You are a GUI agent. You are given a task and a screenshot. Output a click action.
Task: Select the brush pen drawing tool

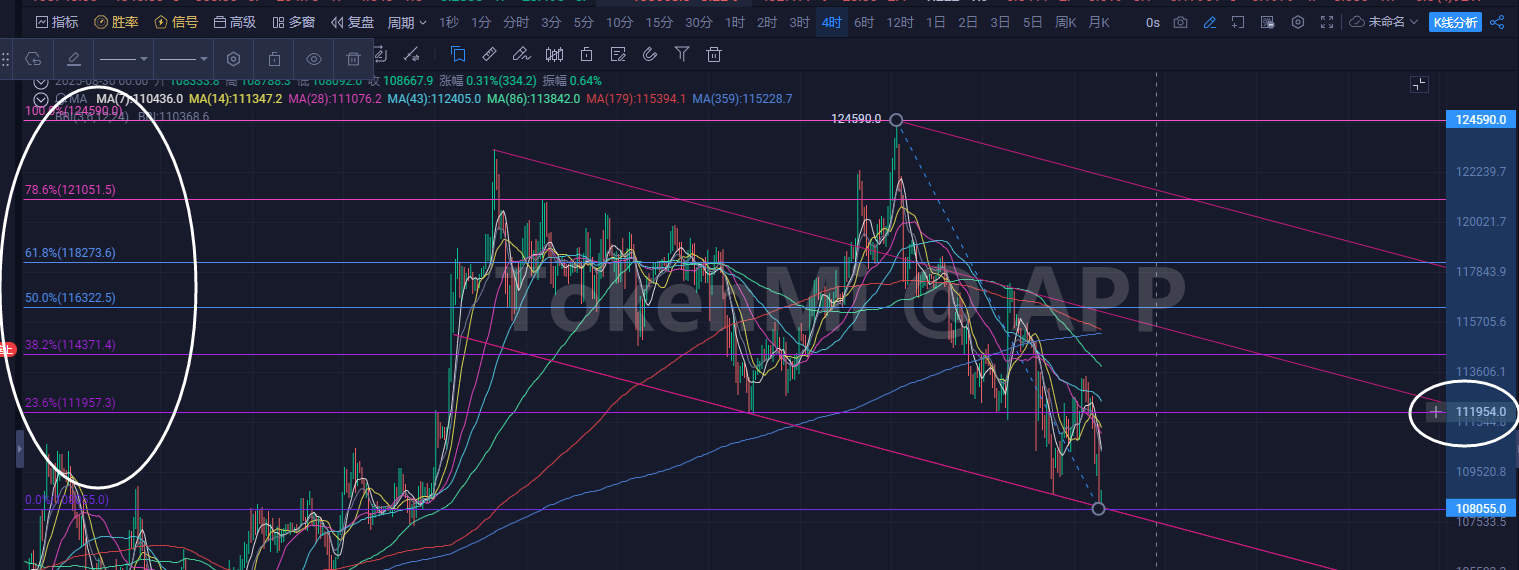[521, 54]
